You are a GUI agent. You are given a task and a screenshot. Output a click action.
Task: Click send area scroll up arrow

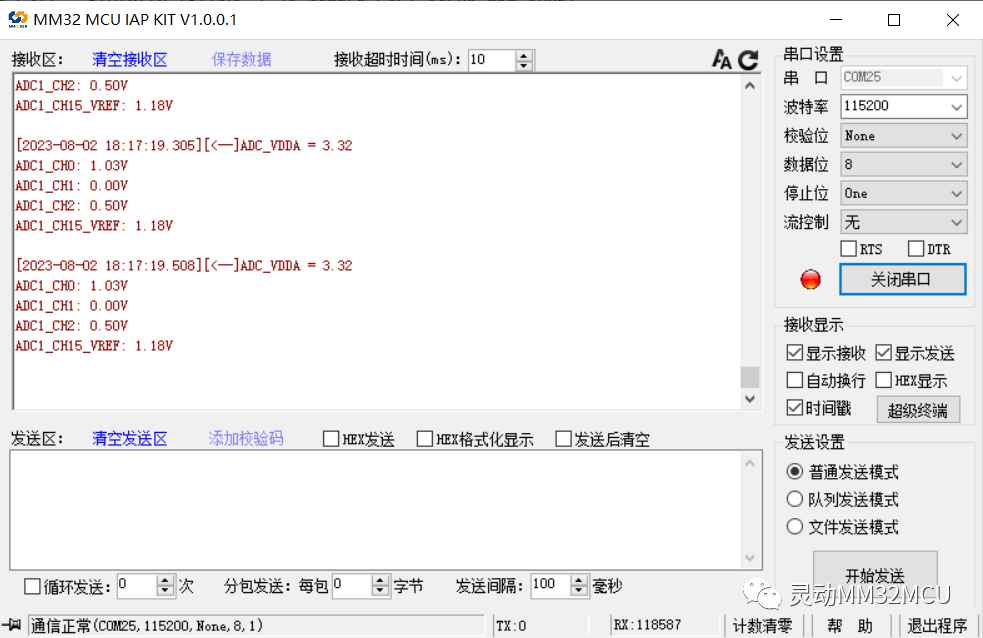[750, 463]
